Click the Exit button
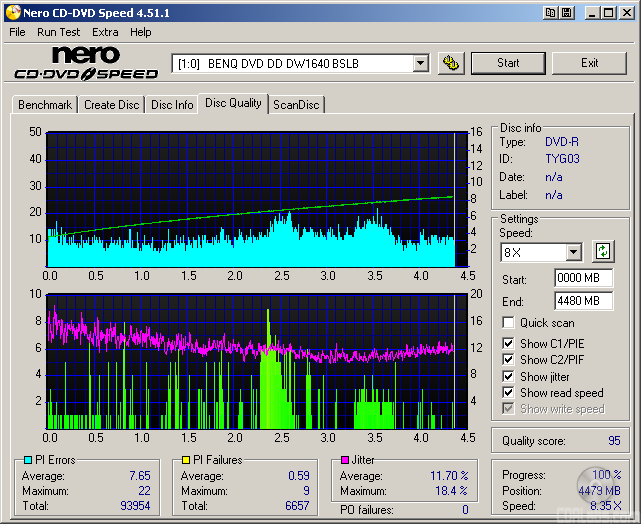641x524 pixels. (x=589, y=63)
